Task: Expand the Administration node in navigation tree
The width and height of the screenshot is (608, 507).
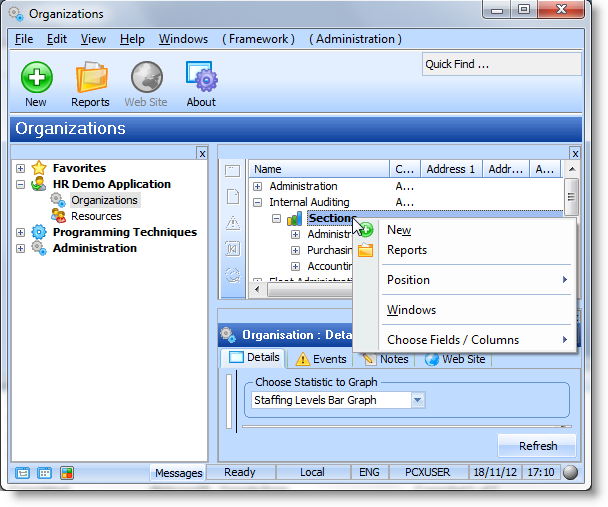Action: coord(21,248)
